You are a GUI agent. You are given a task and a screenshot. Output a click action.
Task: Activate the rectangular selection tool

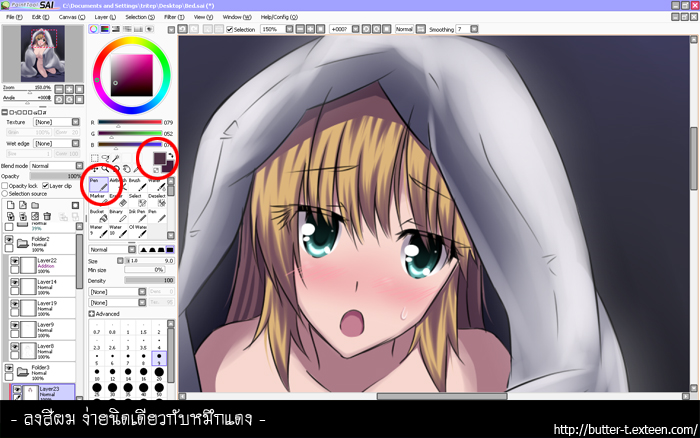coord(95,158)
